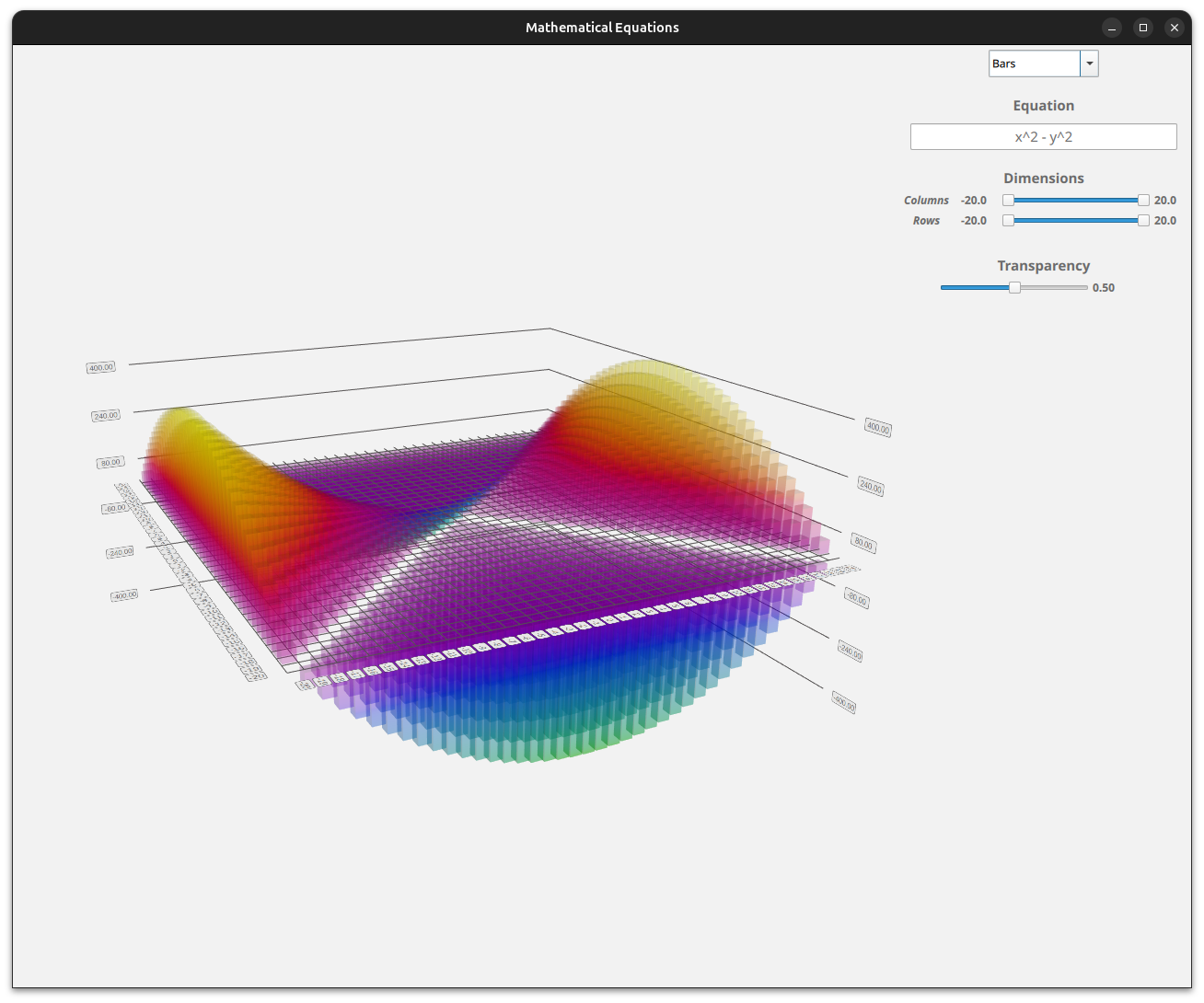Screen dimensions: 1204x1003
Task: Click the Bars combo box text field
Action: click(1035, 63)
